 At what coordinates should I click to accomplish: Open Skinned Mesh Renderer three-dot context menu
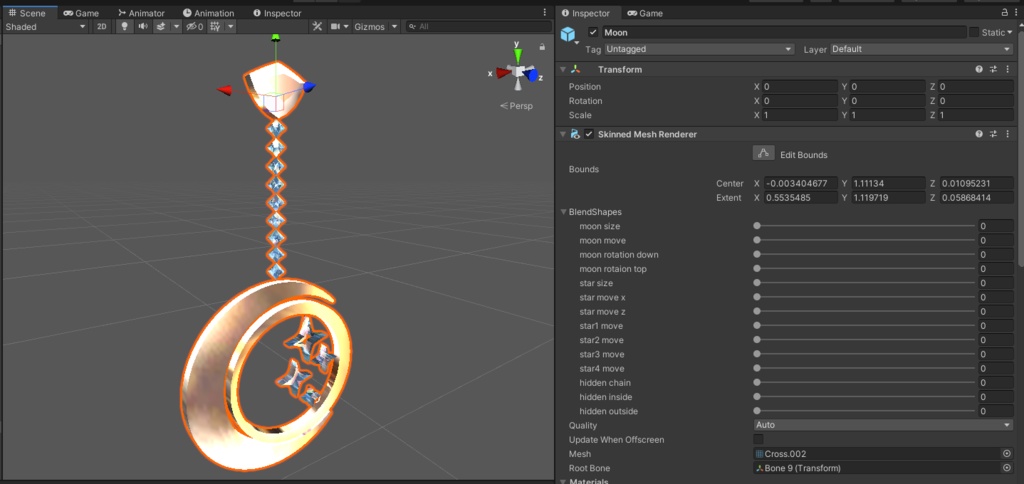pos(1007,134)
